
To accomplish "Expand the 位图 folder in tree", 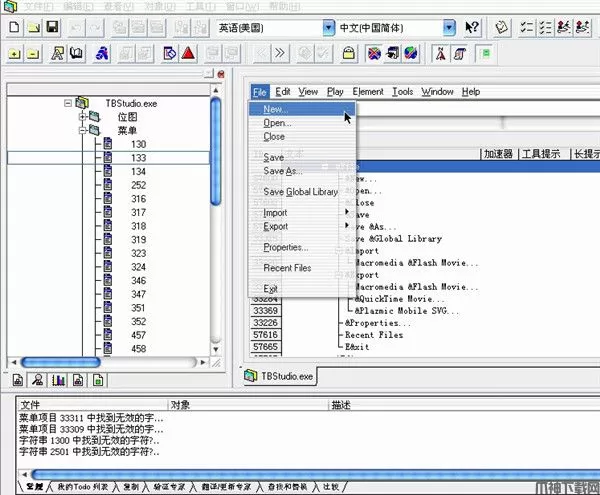I will tap(82, 117).
